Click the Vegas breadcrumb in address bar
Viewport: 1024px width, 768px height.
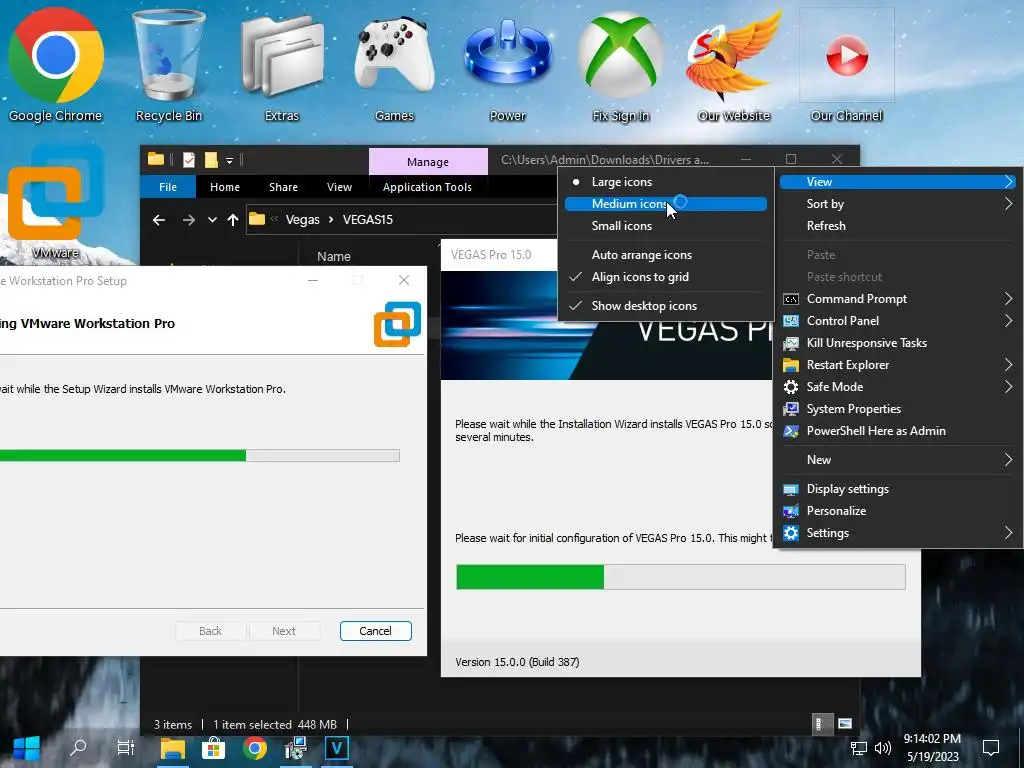tap(302, 220)
